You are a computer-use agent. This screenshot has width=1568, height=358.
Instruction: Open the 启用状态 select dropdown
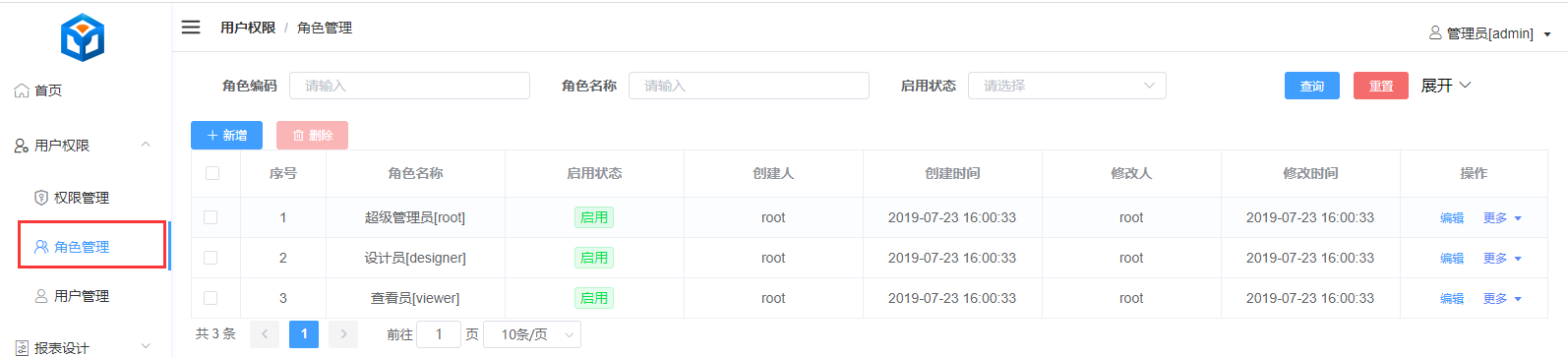click(x=1067, y=86)
